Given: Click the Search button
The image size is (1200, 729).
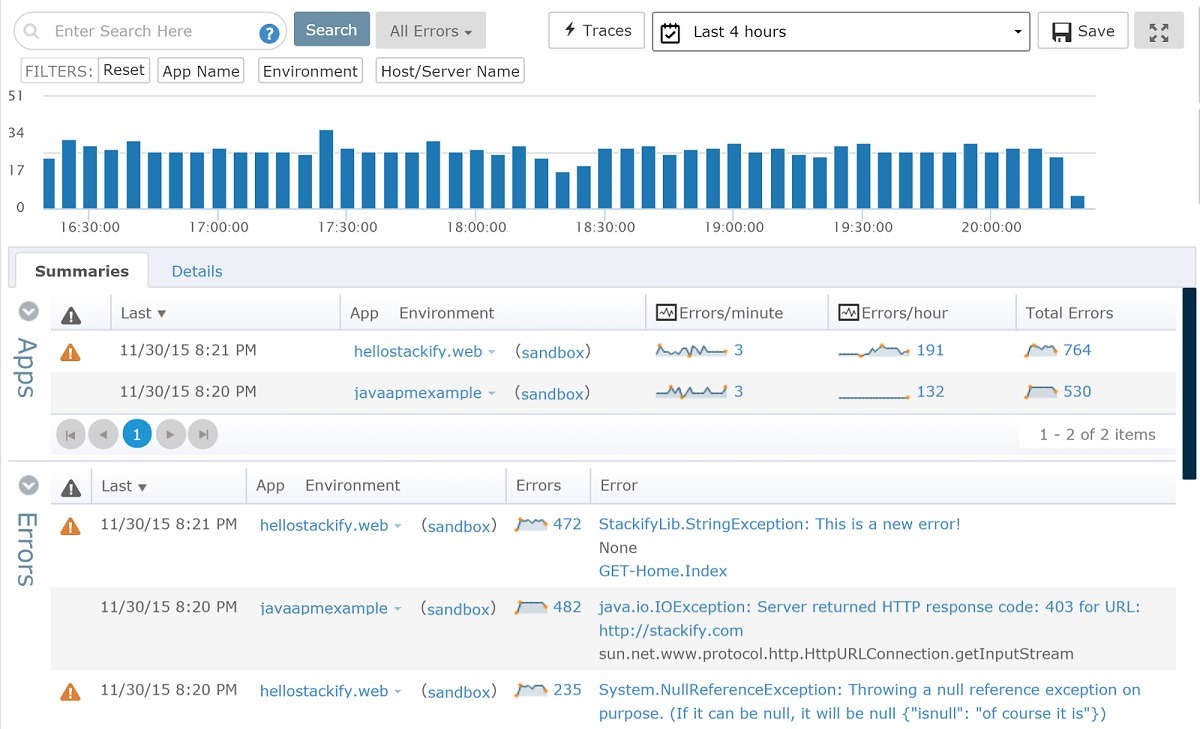Looking at the screenshot, I should click(332, 30).
